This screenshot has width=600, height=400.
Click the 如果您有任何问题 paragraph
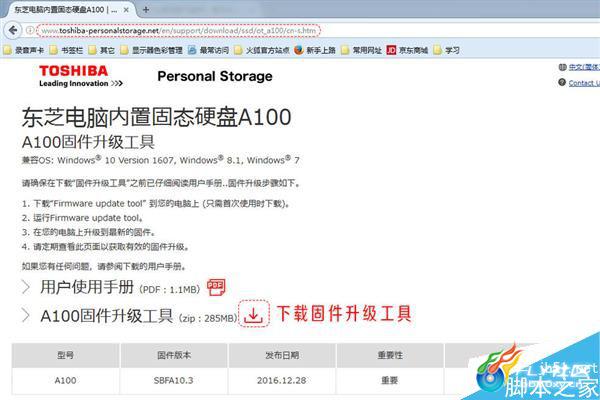coord(104,266)
